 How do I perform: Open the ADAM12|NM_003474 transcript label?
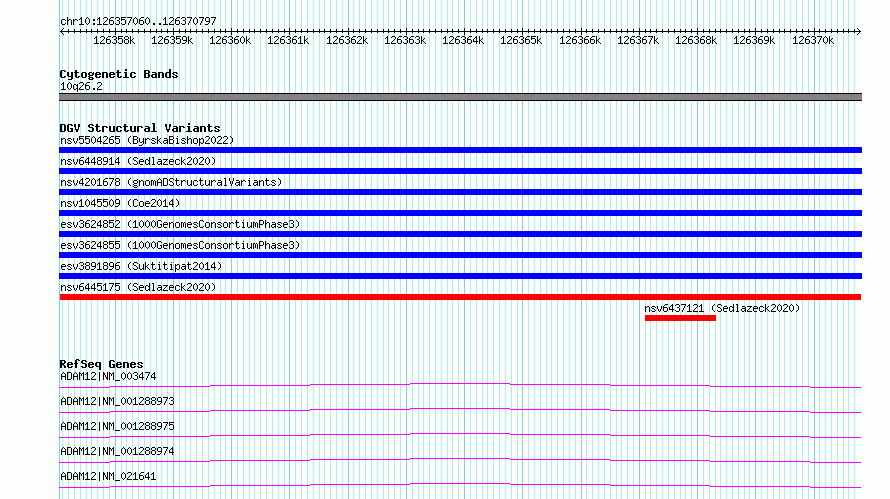[108, 376]
